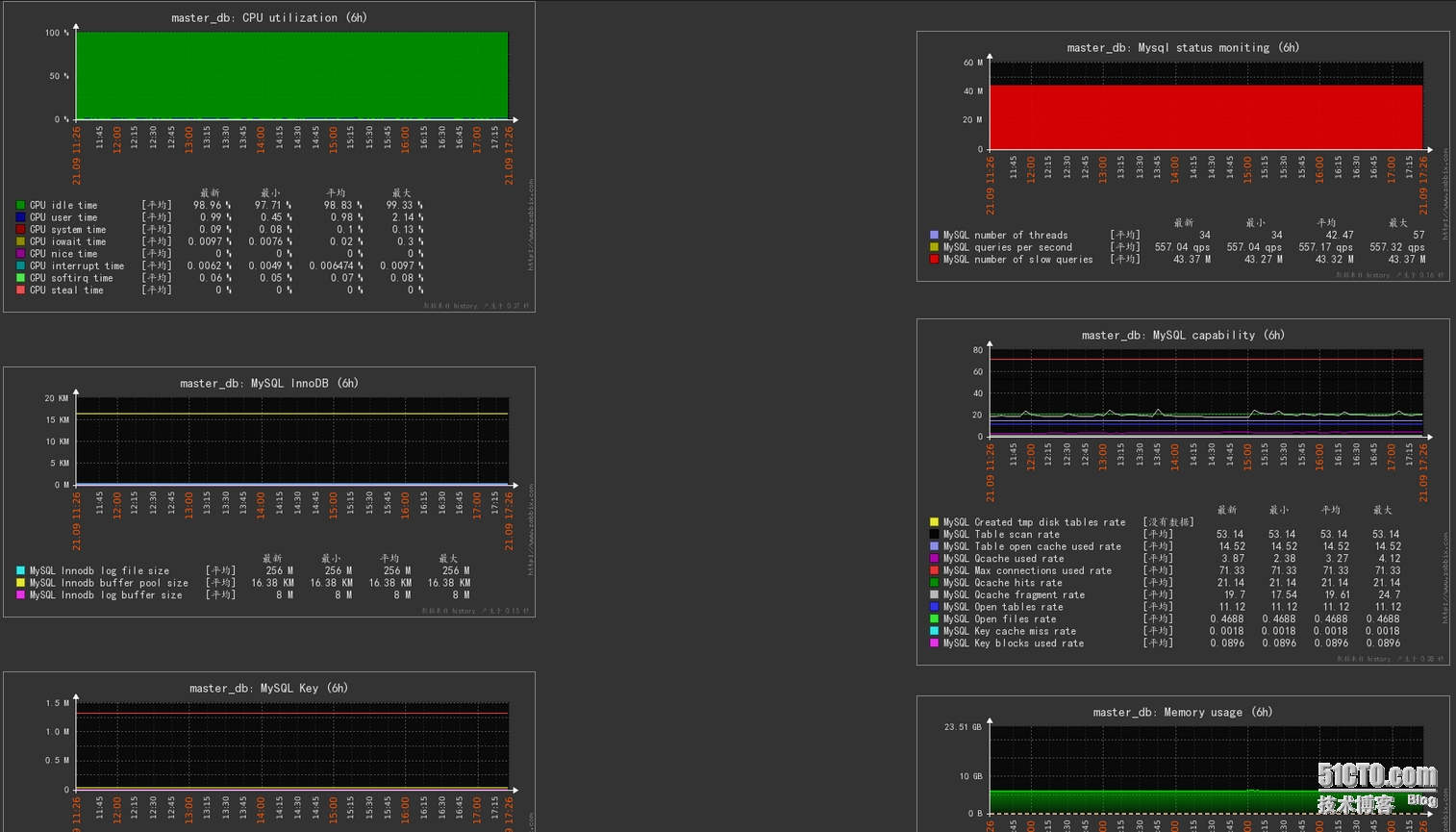Click the MySQL Innodb buffer pool size legend icon
This screenshot has width=1456, height=832.
pyautogui.click(x=20, y=583)
